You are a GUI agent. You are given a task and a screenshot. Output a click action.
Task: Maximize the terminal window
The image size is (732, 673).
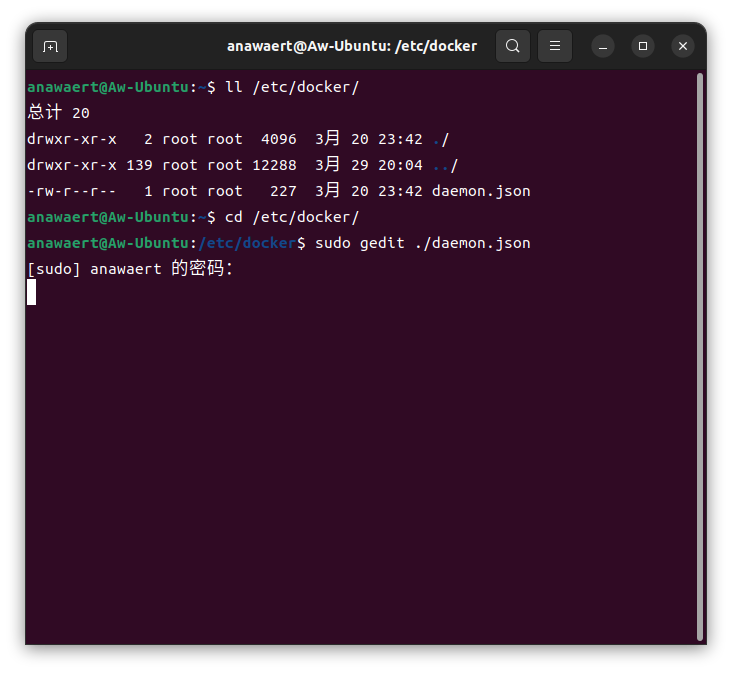(643, 46)
